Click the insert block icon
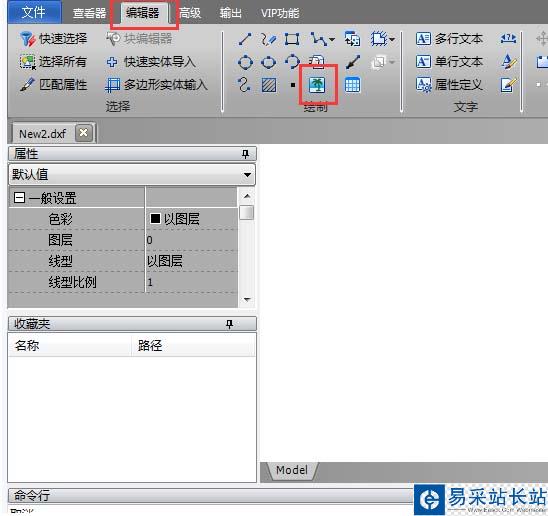Viewport: 548px width, 516px height. pyautogui.click(x=352, y=38)
